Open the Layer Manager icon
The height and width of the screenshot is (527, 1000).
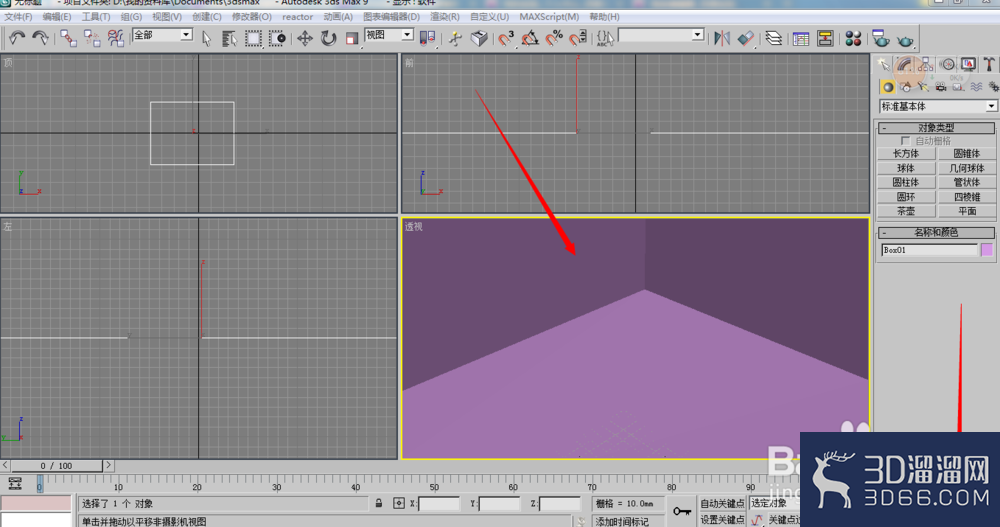click(774, 38)
